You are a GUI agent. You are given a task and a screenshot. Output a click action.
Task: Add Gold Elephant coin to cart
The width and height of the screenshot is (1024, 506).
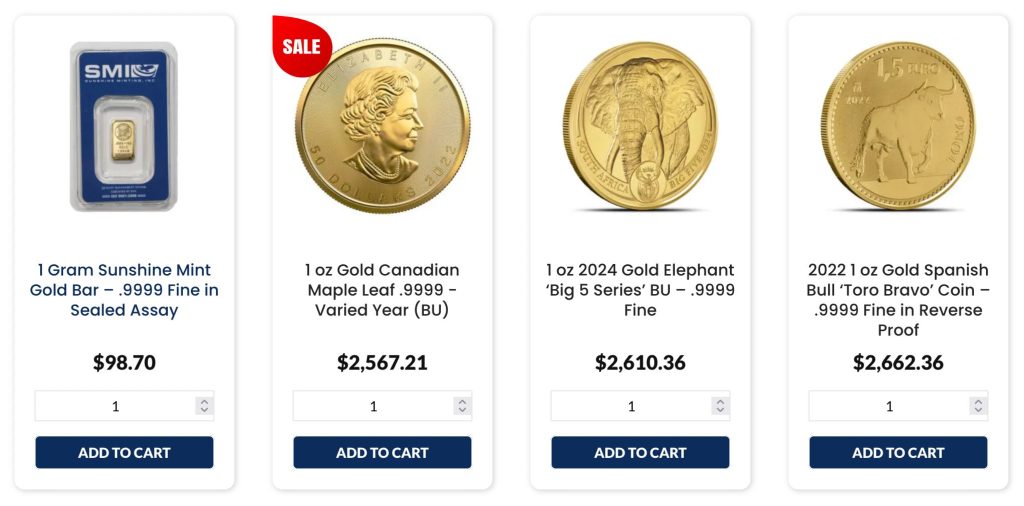click(640, 452)
